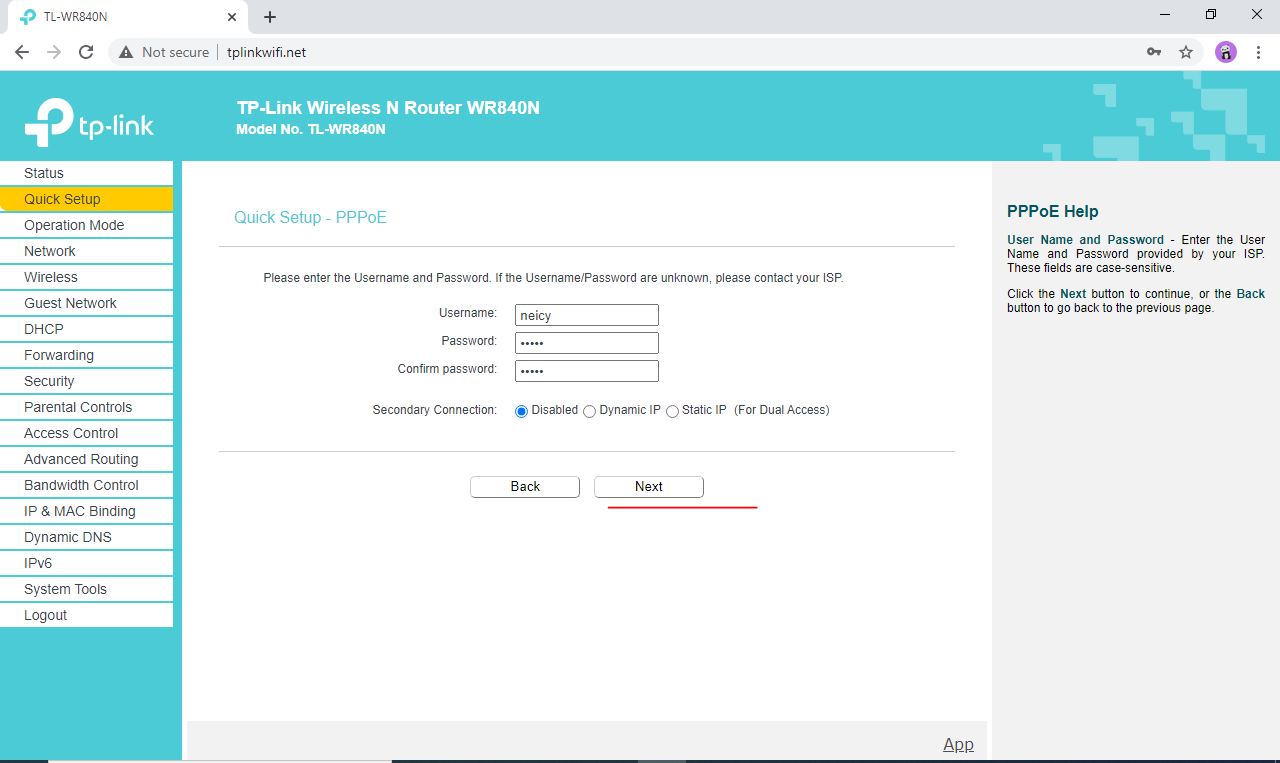
Task: Click the PPPoE Help heading
Action: (1053, 211)
